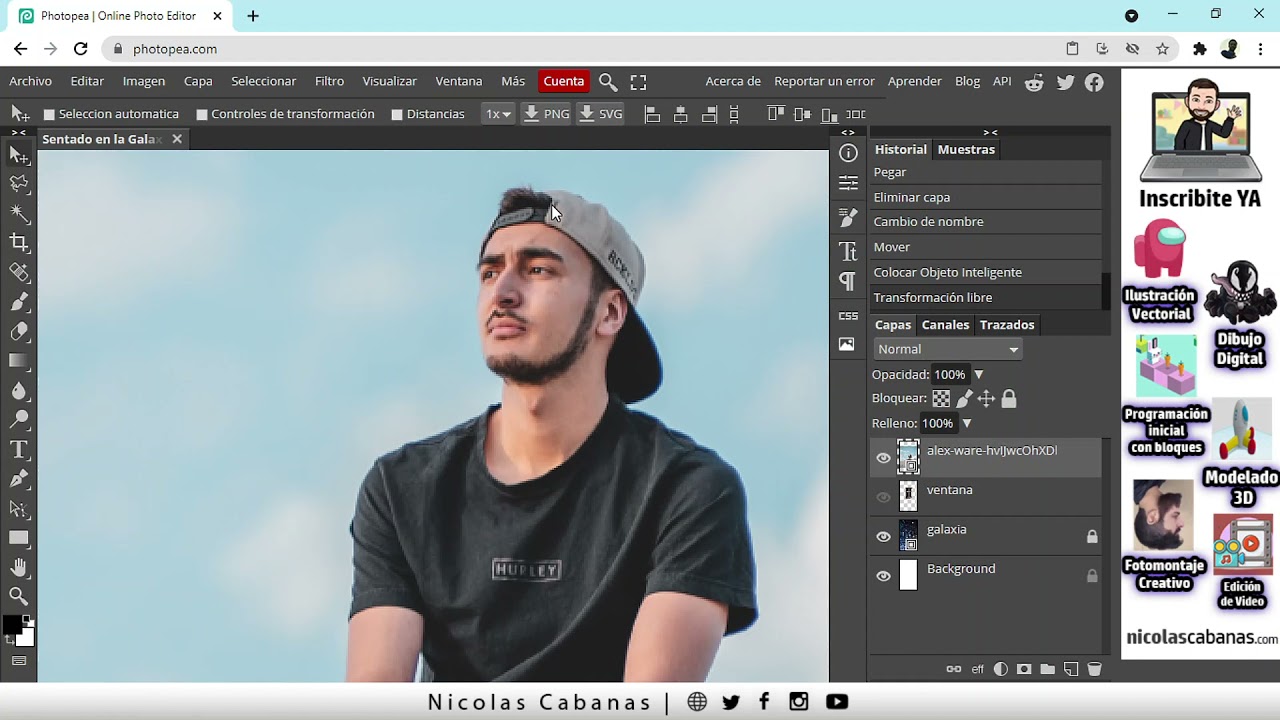Add a layer mask via bottom bar
Screen dimensions: 1280x720
[1024, 669]
